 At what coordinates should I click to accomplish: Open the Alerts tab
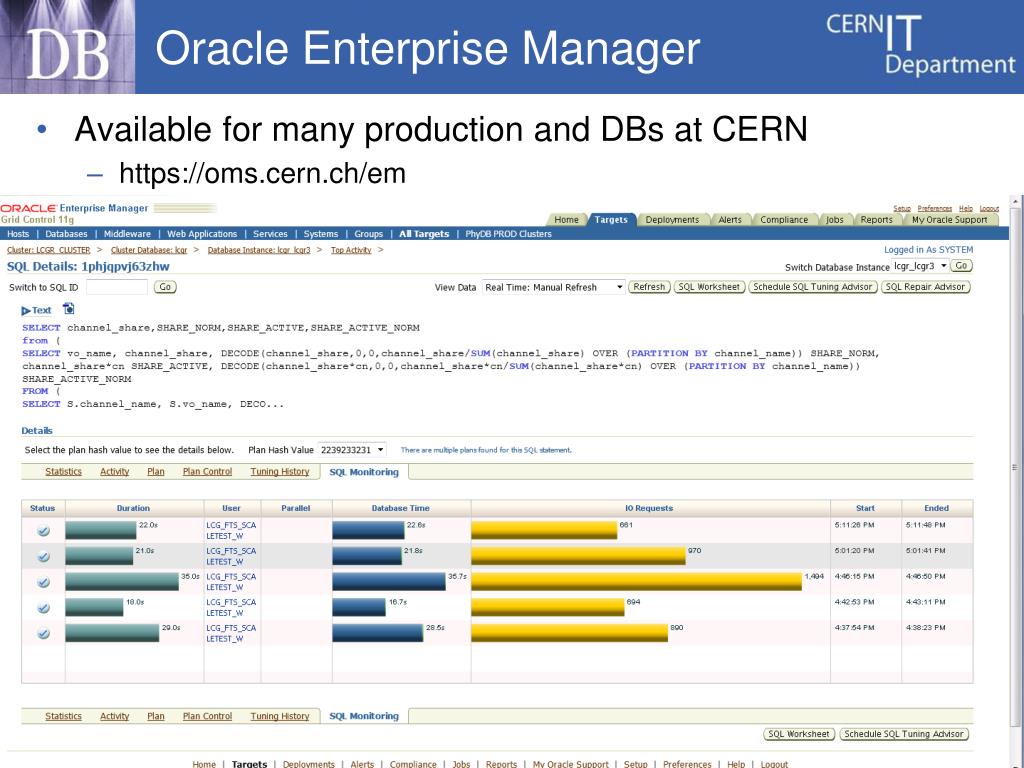(730, 219)
